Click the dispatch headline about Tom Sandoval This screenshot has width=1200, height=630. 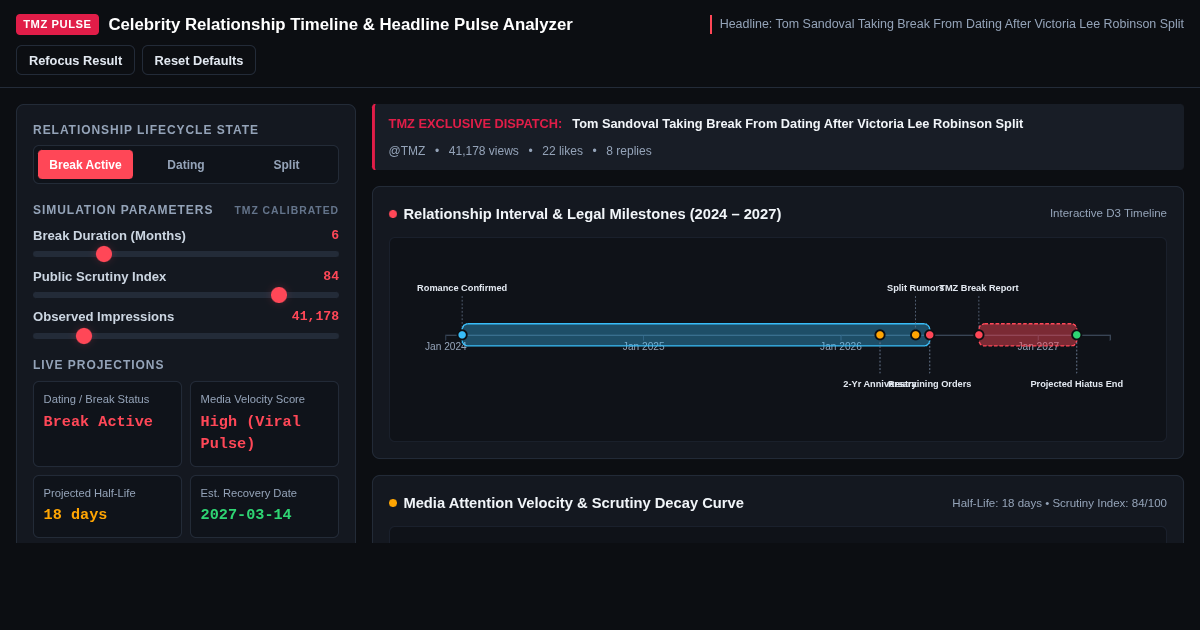pyautogui.click(x=797, y=124)
